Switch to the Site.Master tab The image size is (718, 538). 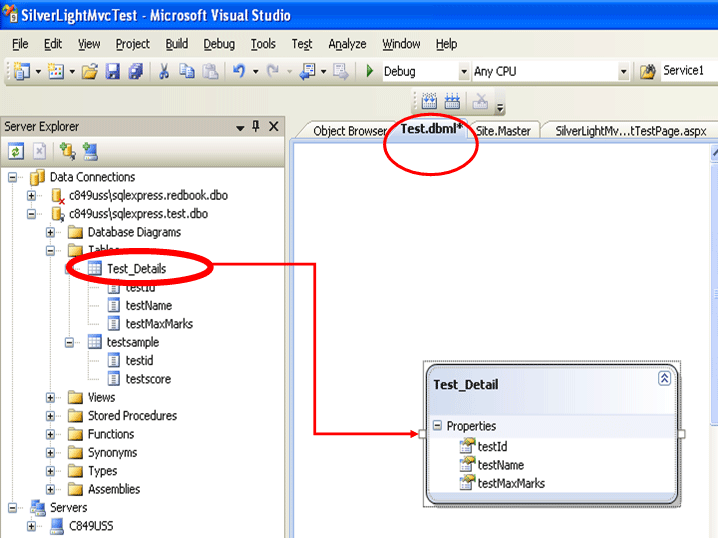pyautogui.click(x=503, y=131)
